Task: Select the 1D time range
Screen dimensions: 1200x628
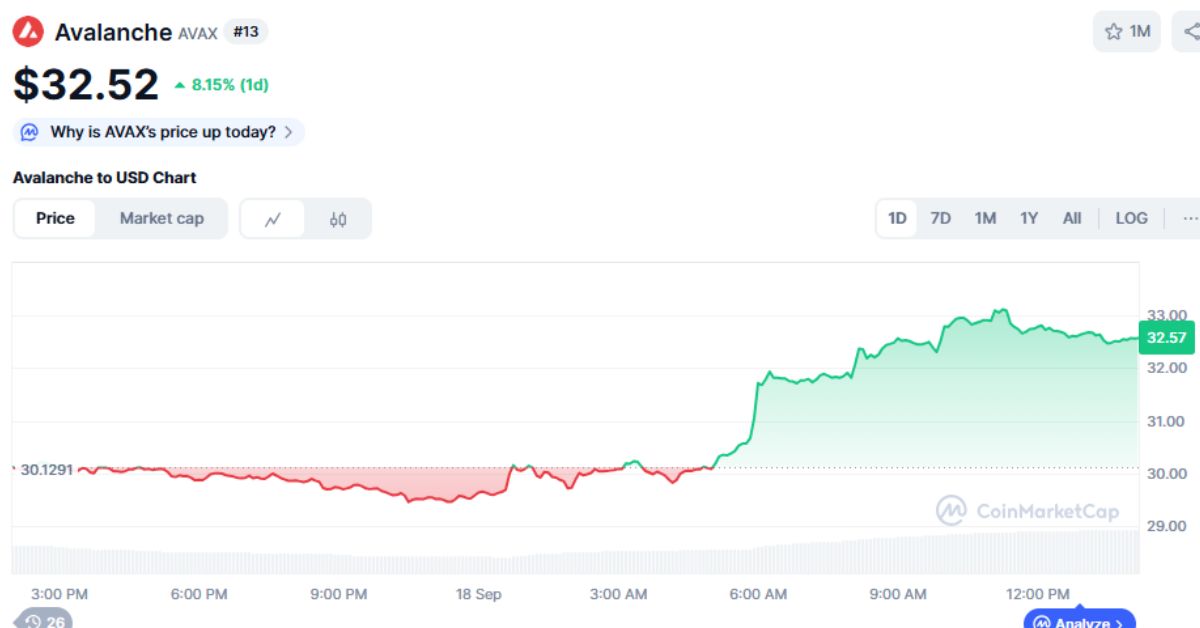Action: click(897, 218)
